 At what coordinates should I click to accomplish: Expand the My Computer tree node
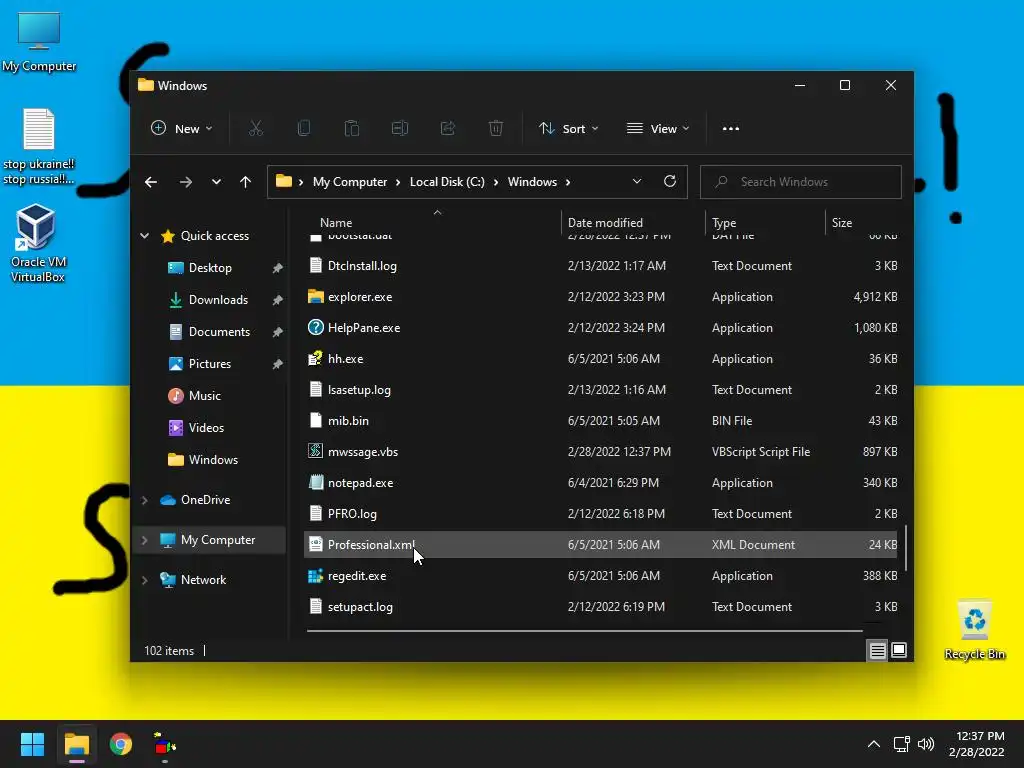click(144, 540)
